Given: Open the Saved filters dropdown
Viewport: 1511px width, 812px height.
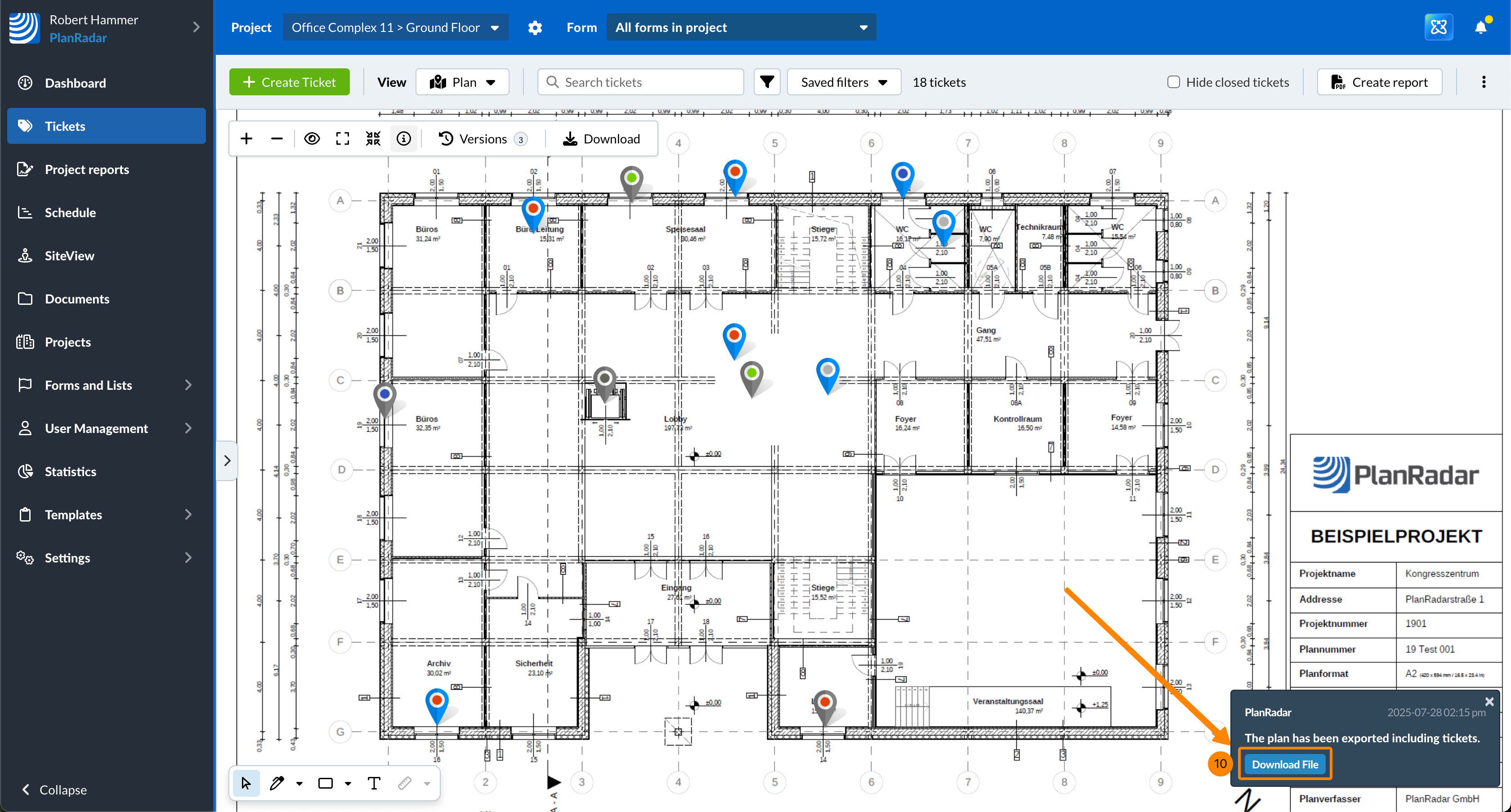Looking at the screenshot, I should (x=844, y=82).
